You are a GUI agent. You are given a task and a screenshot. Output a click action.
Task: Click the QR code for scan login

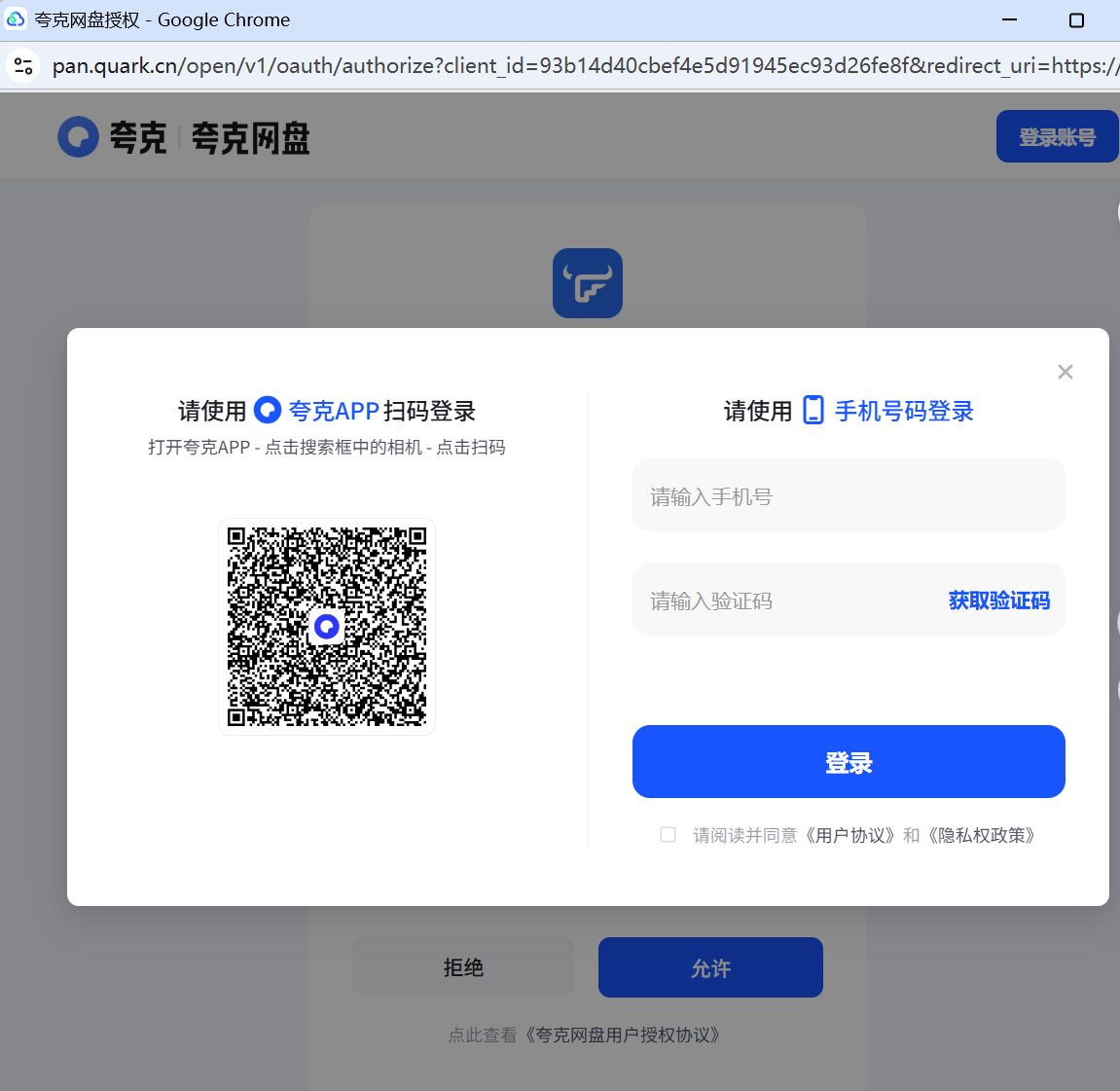click(326, 627)
